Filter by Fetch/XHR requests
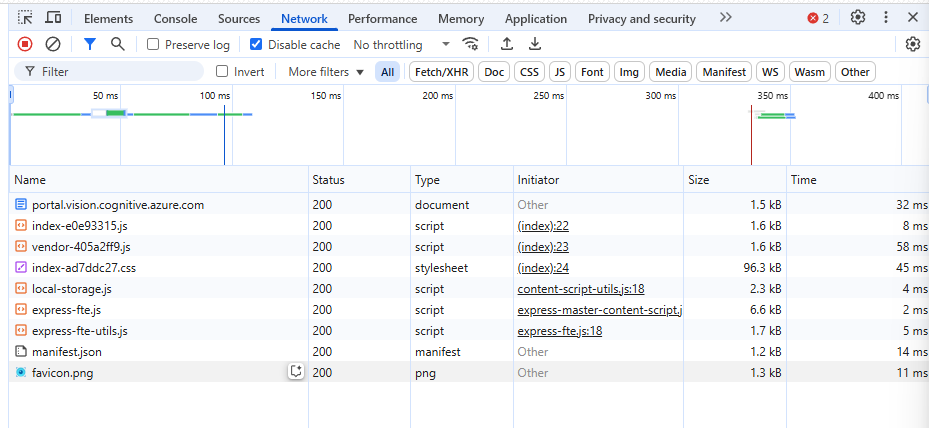929x428 pixels. [441, 72]
